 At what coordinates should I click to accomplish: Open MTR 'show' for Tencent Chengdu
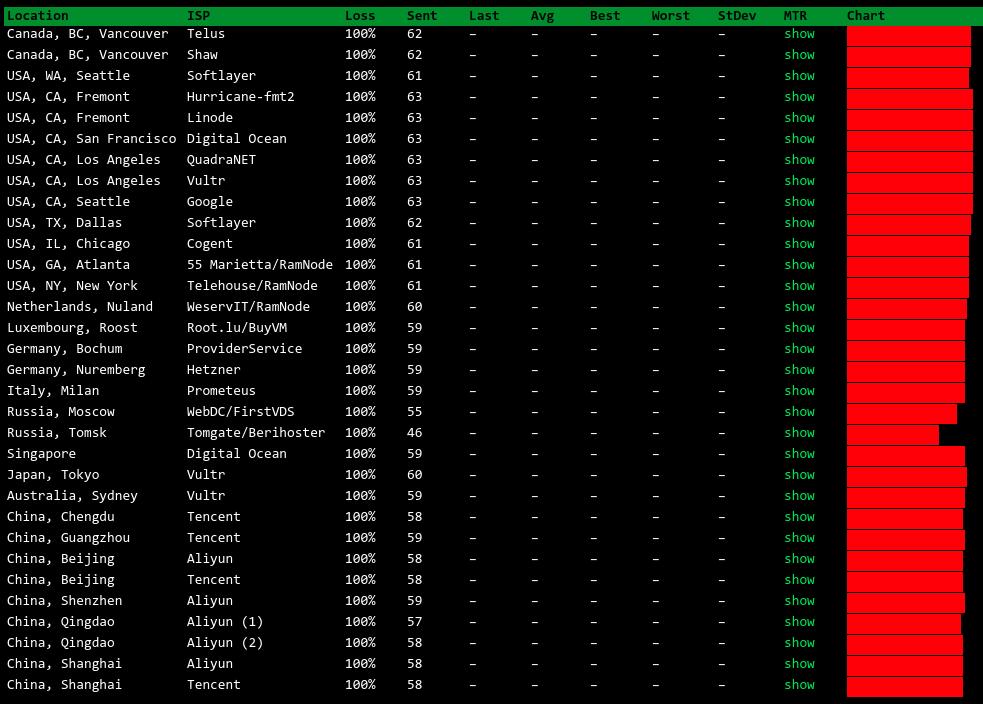click(x=799, y=517)
